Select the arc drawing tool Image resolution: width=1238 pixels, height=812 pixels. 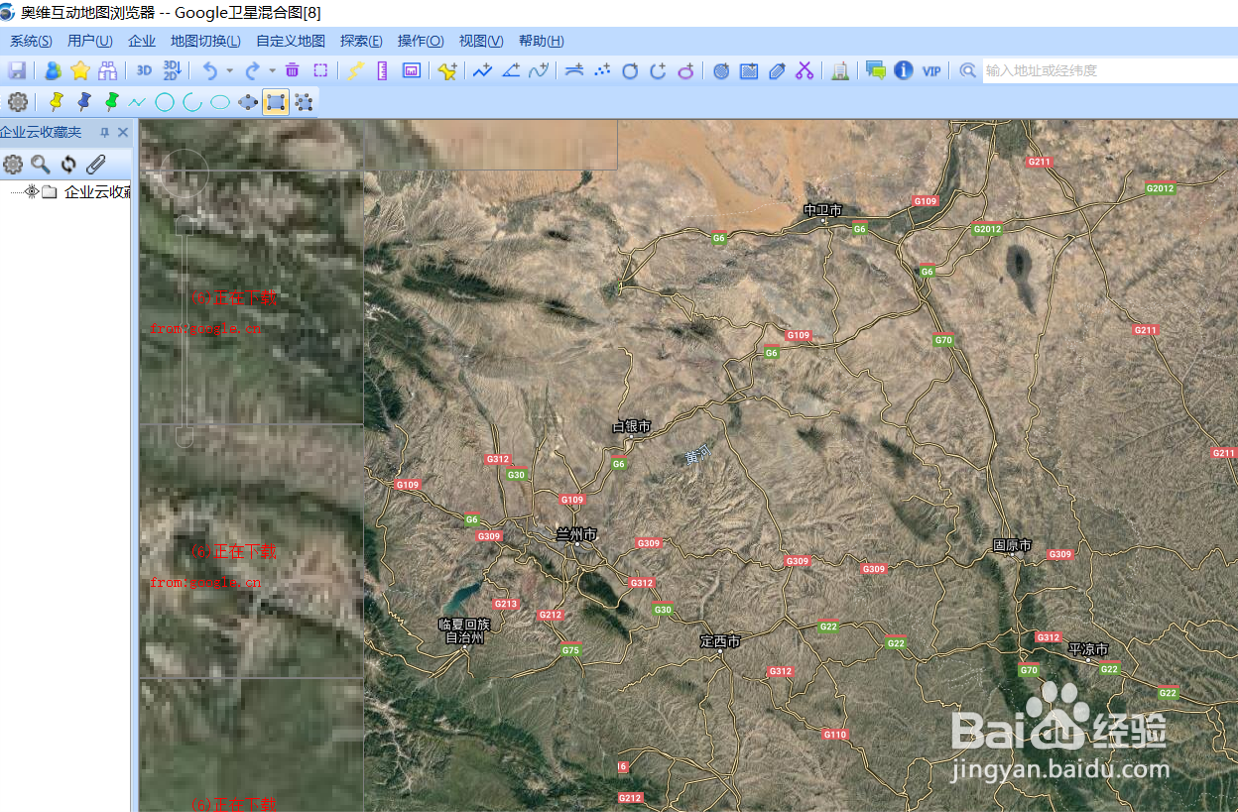pos(192,102)
